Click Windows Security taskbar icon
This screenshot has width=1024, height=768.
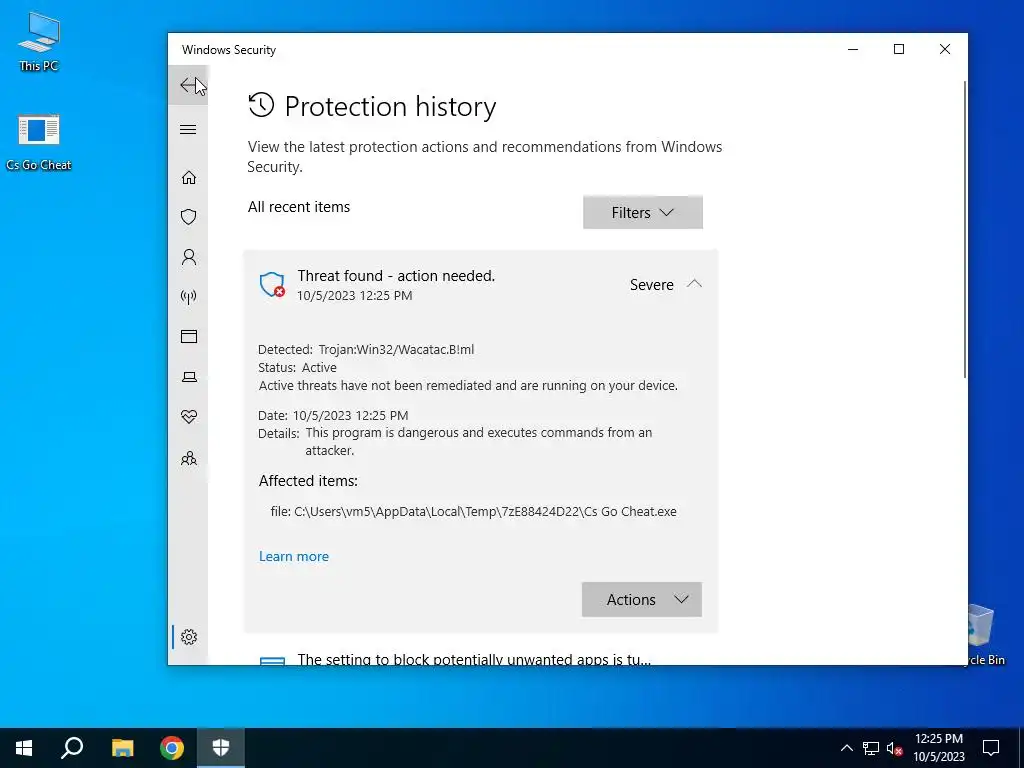tap(221, 748)
